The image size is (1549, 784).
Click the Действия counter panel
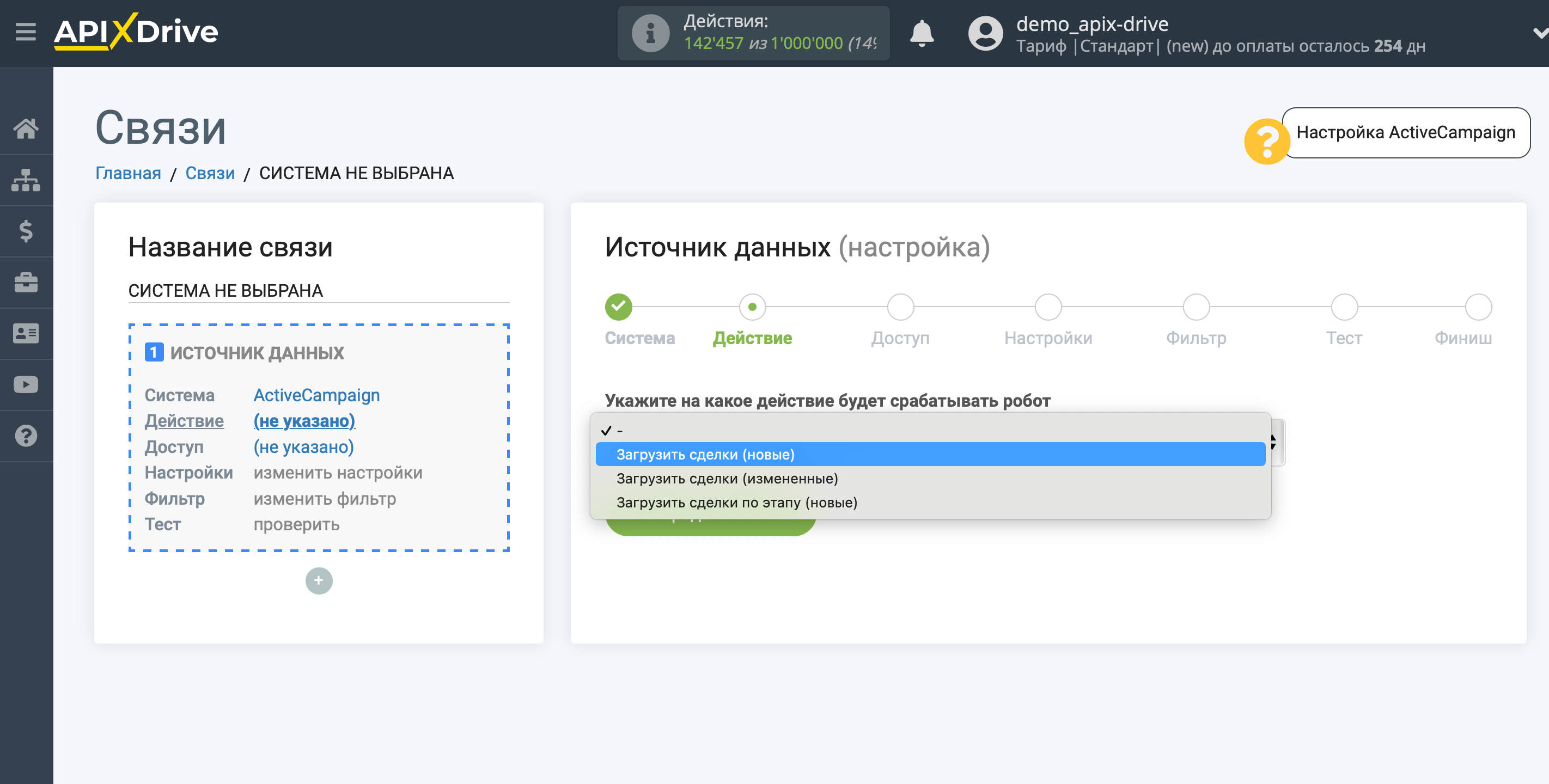[x=753, y=33]
